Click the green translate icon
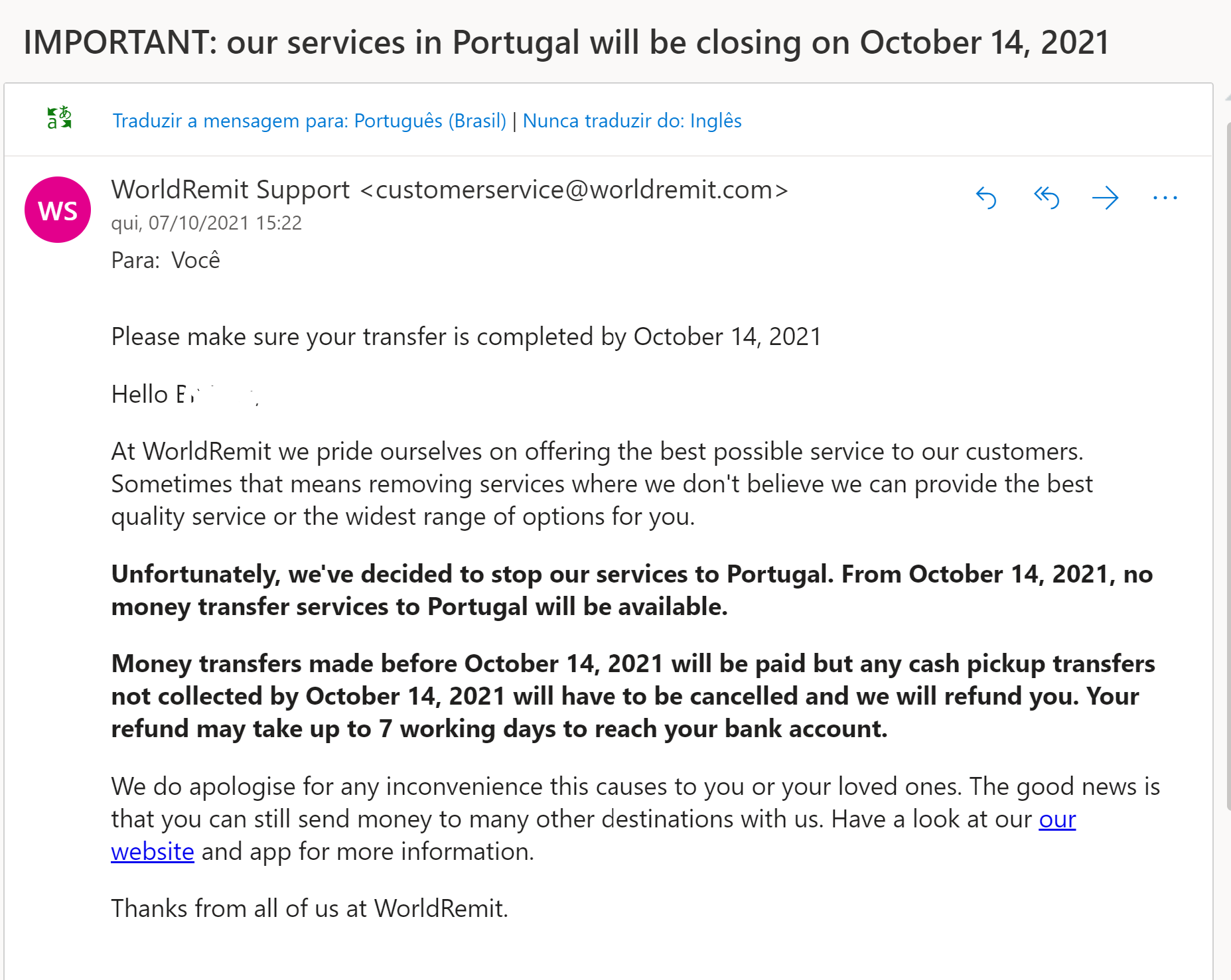Viewport: 1231px width, 980px height. click(x=59, y=118)
